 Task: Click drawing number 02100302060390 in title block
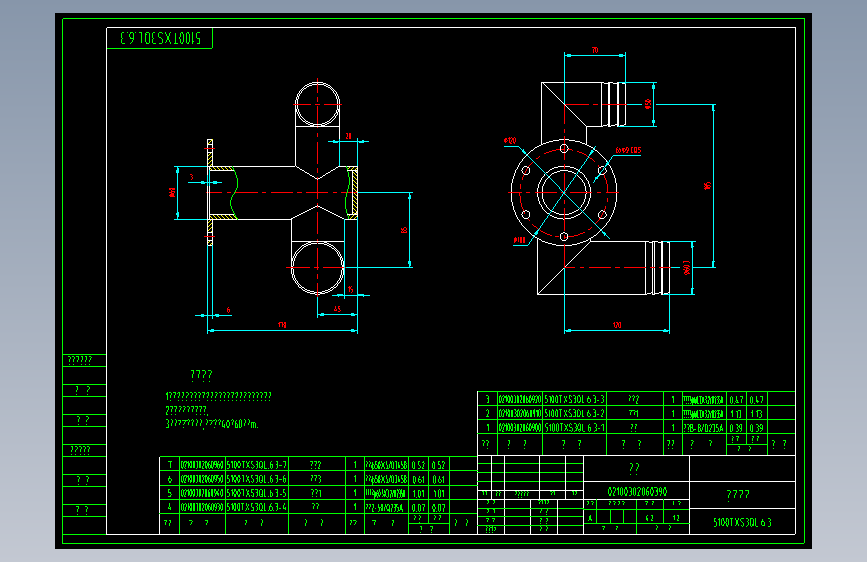click(637, 492)
